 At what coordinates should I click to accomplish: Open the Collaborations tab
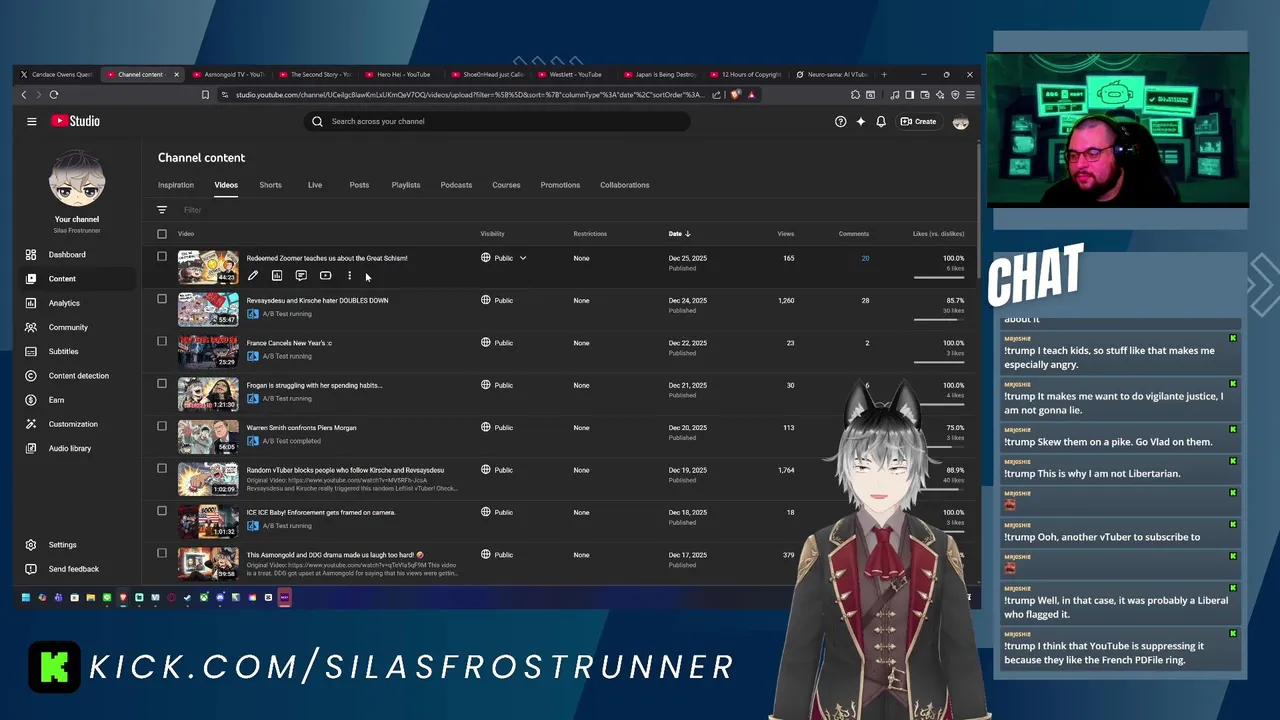625,185
